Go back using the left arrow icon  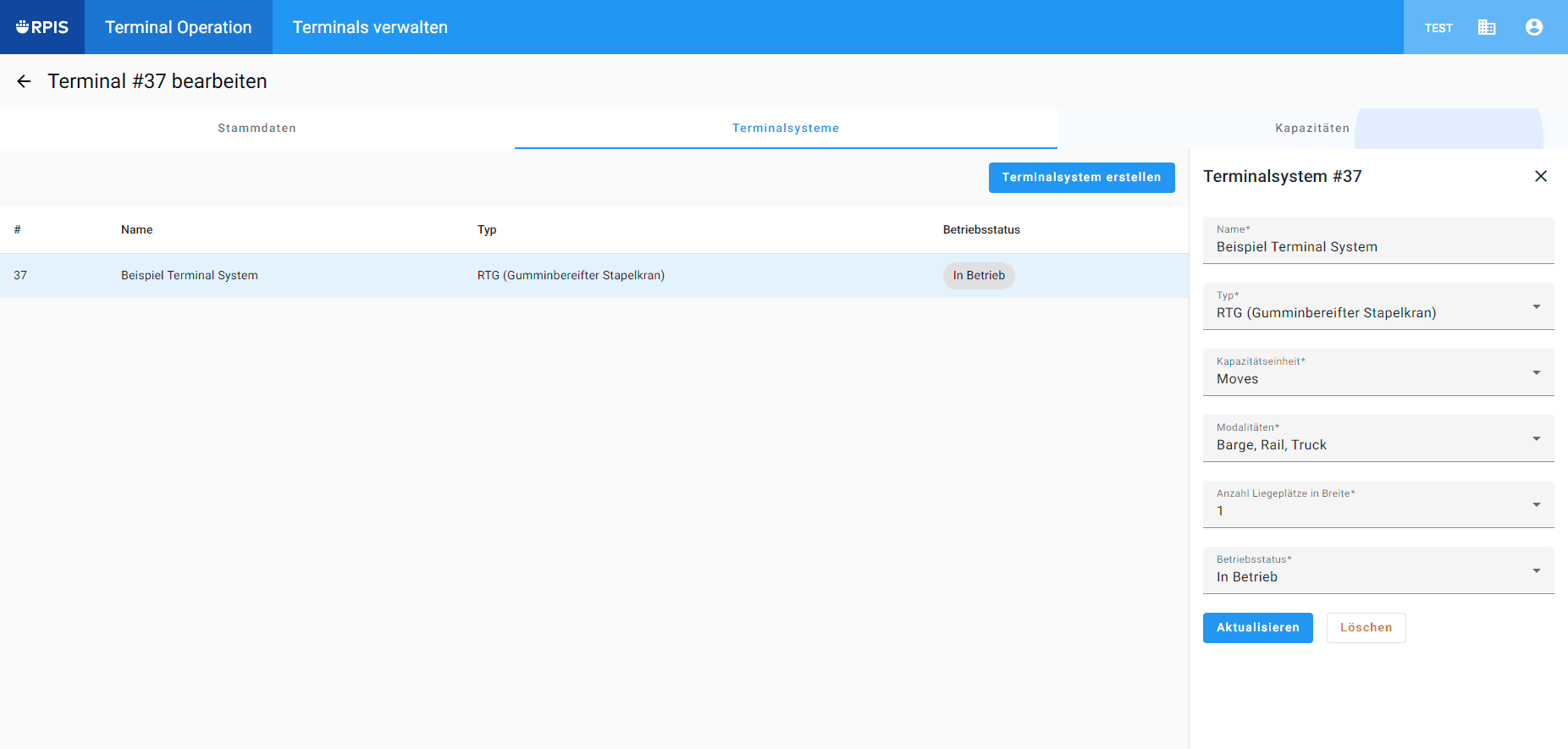pyautogui.click(x=24, y=81)
